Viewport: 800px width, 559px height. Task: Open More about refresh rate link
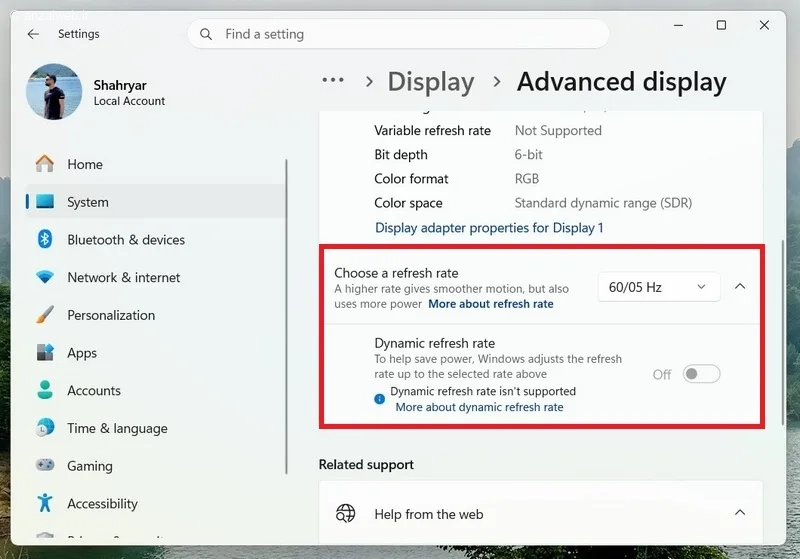click(491, 304)
